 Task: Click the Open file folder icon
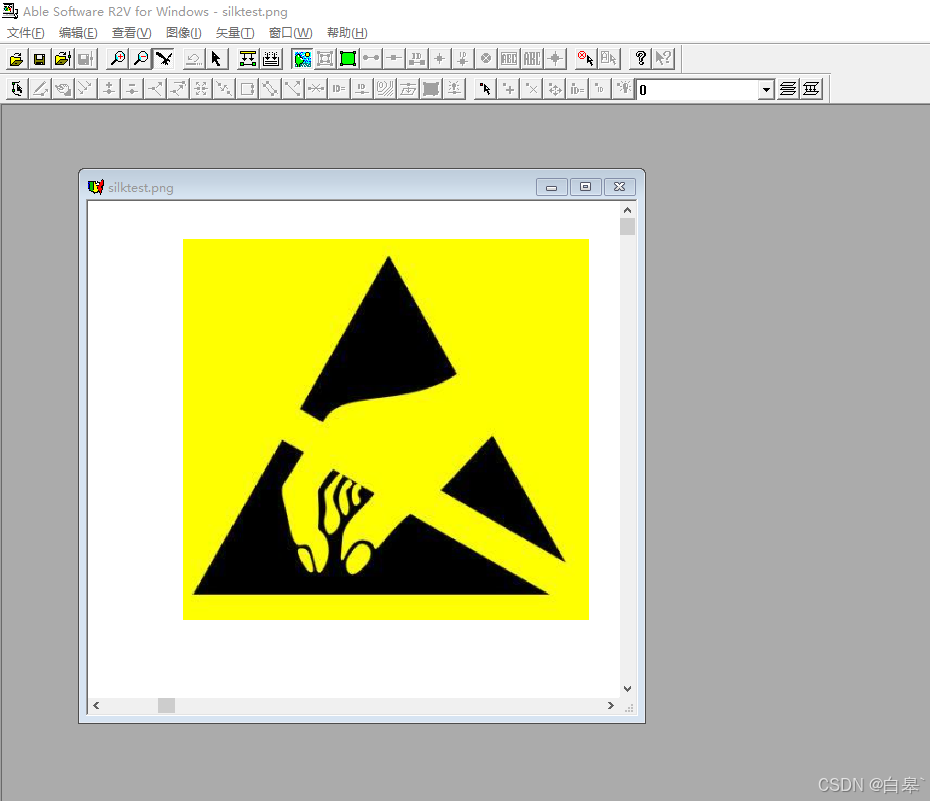click(16, 59)
